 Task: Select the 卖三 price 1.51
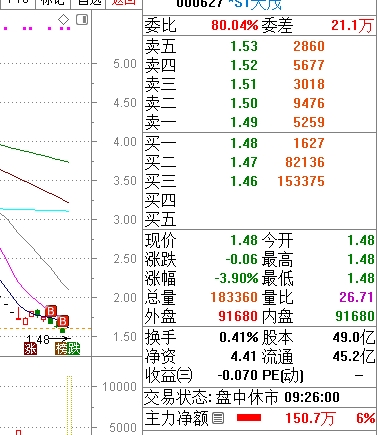[244, 84]
